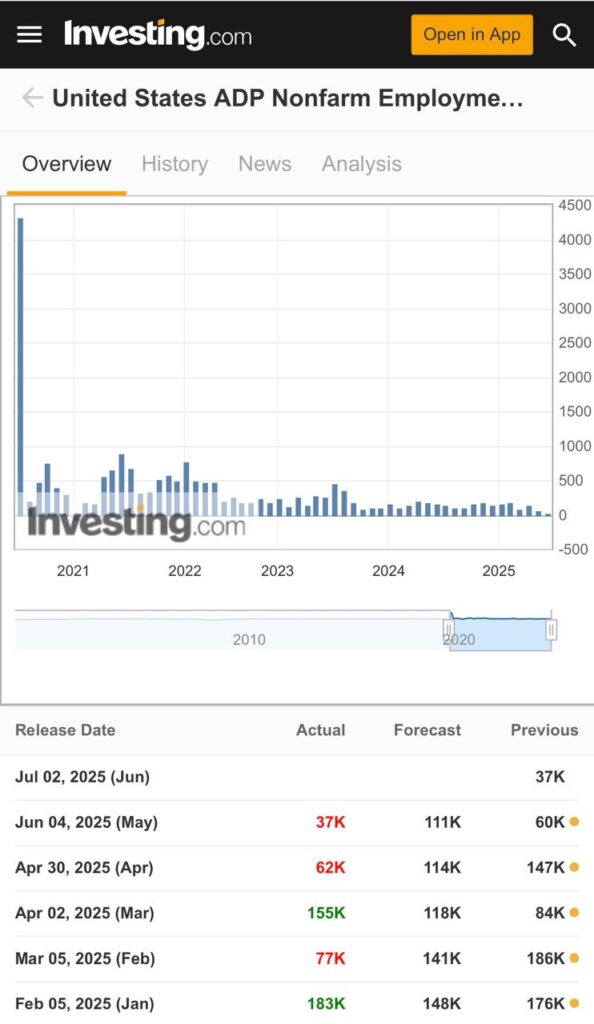Click the tallest bar in the chart

coord(20,366)
